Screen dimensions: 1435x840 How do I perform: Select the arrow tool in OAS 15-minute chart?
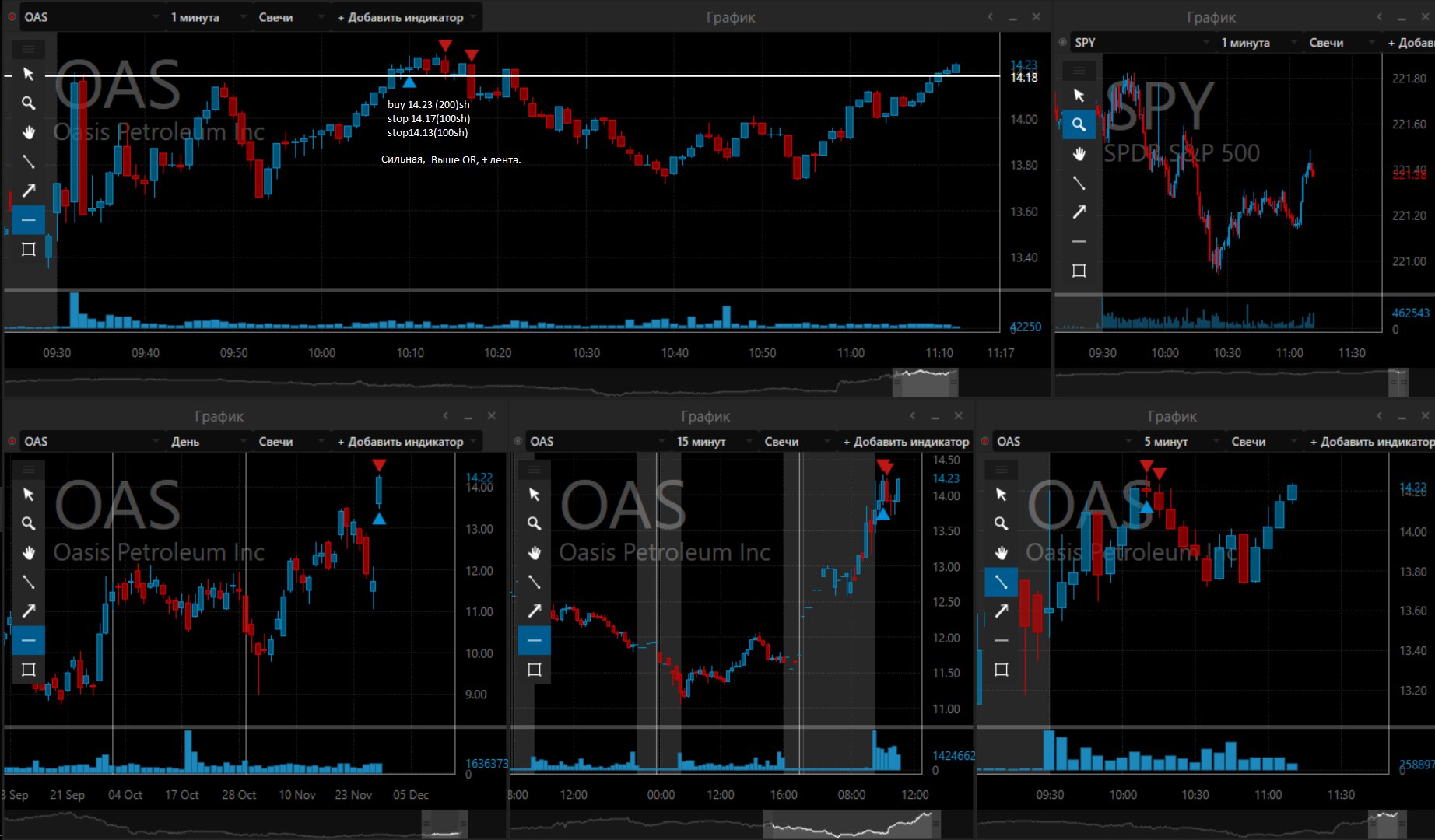pyautogui.click(x=535, y=611)
